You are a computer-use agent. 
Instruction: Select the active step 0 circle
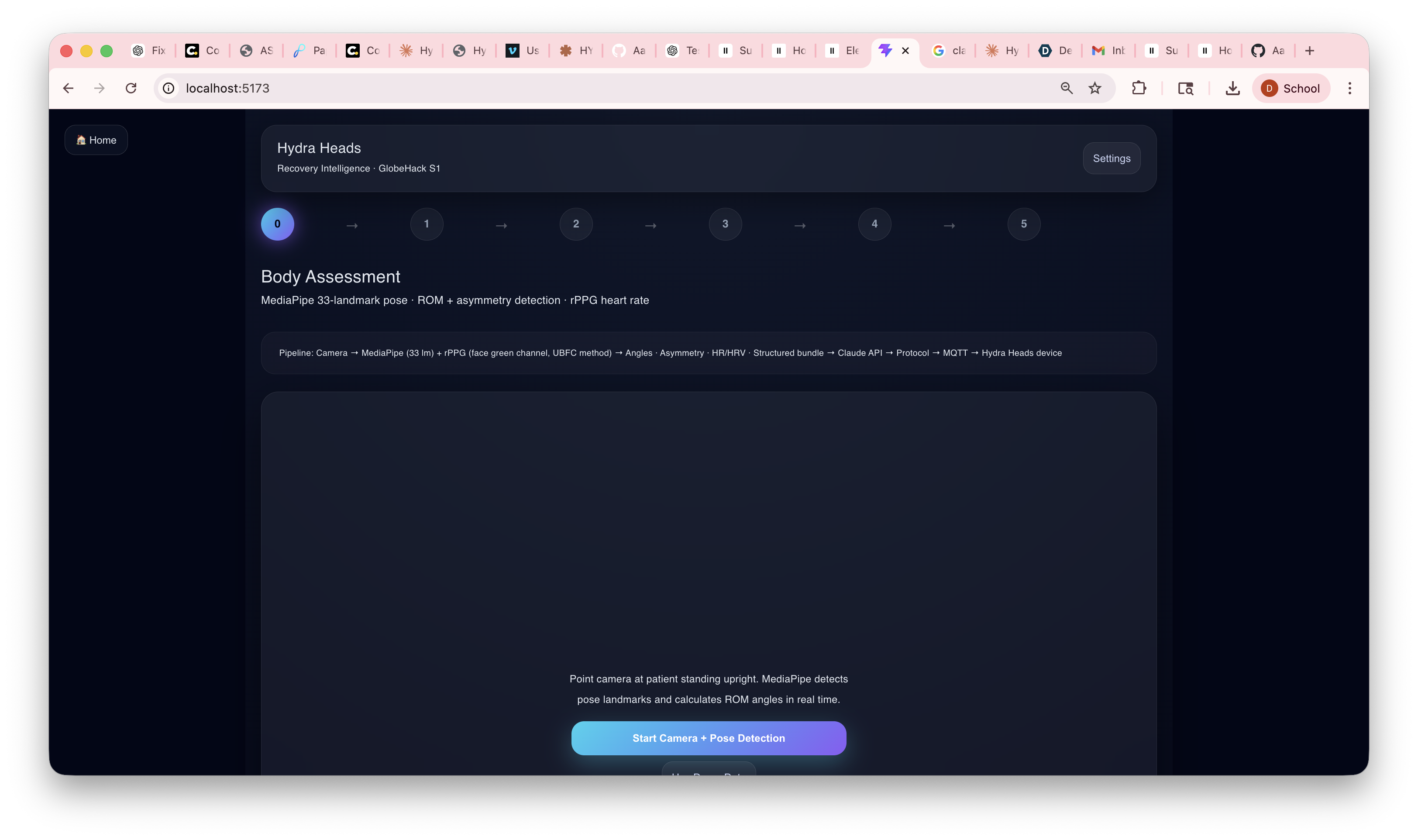(277, 224)
